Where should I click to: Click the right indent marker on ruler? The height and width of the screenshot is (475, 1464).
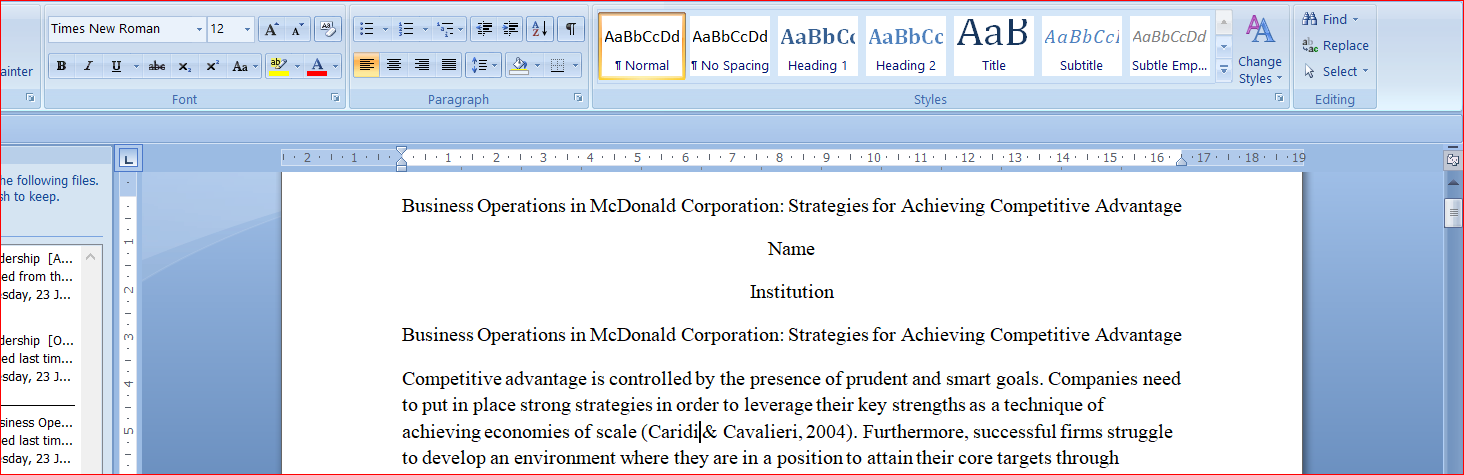click(x=1181, y=160)
